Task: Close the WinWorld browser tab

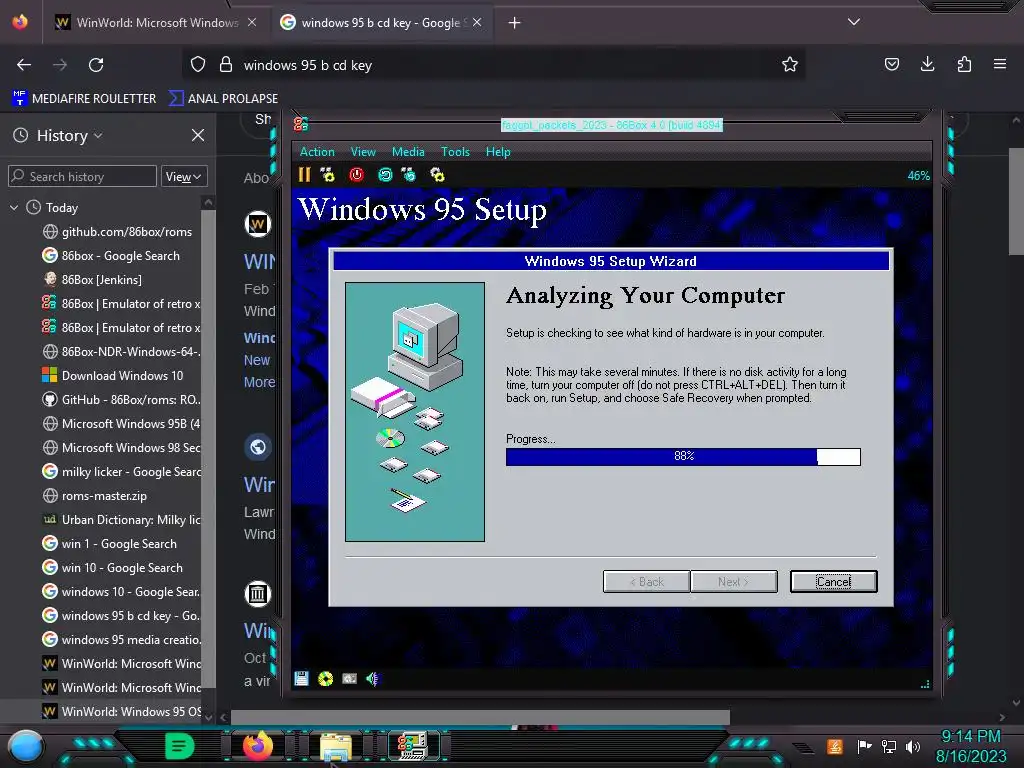Action: point(252,23)
